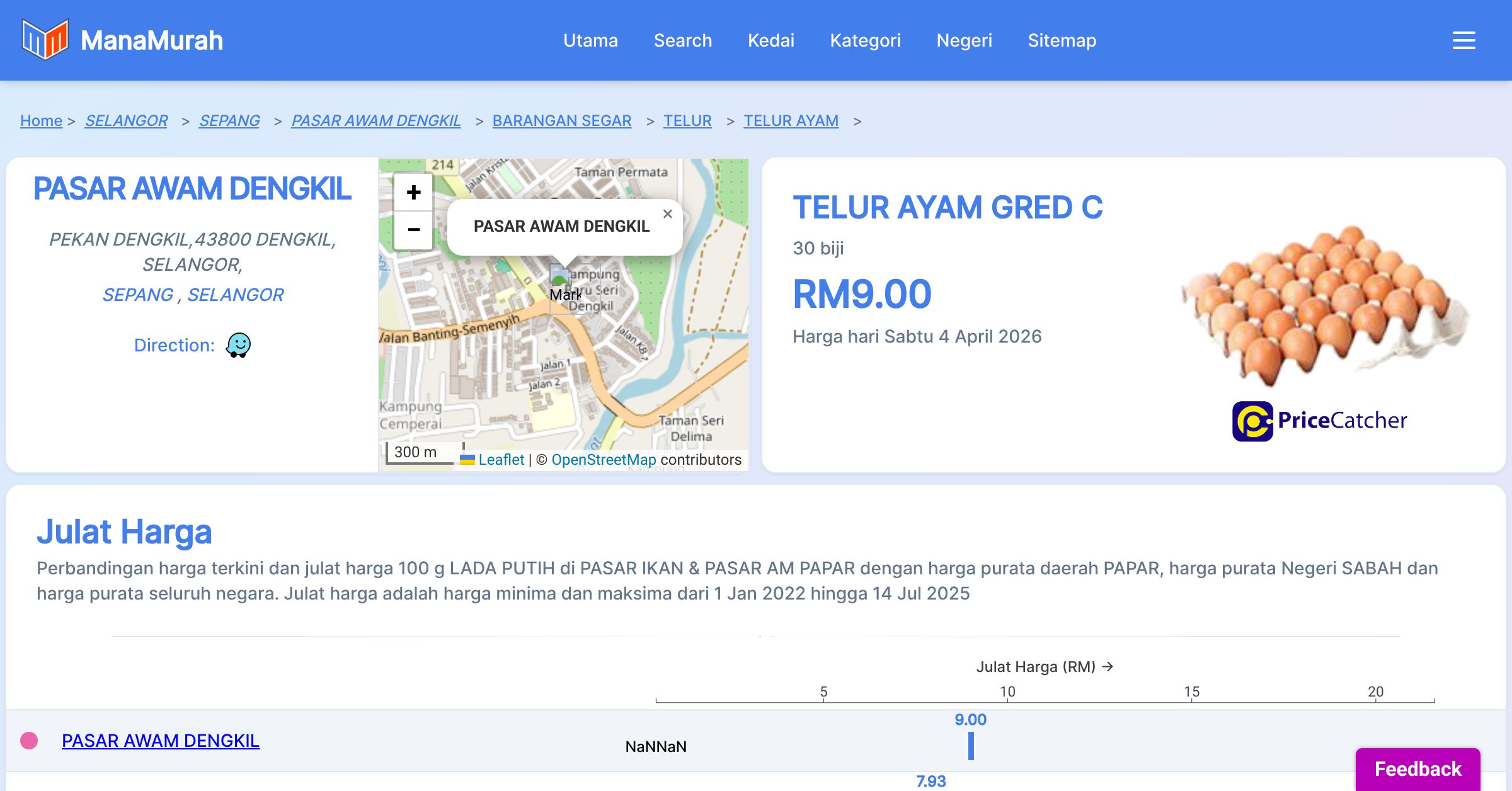Open Waze direction icon
The image size is (1512, 791).
[x=239, y=345]
